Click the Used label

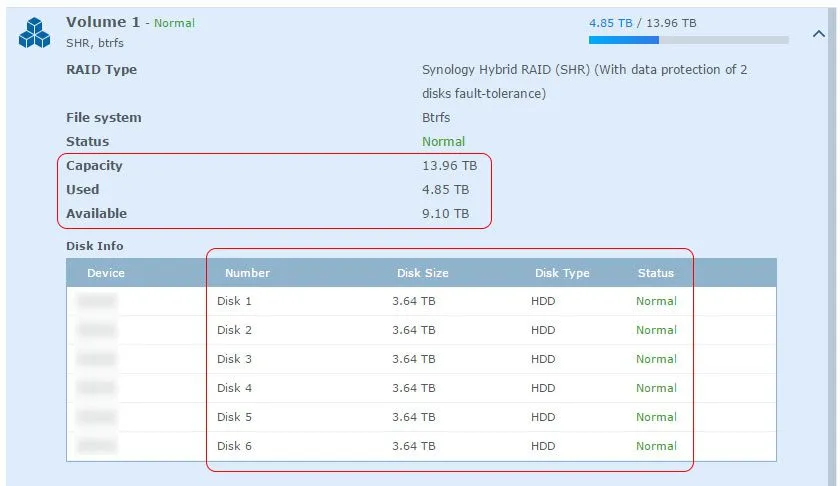[x=82, y=190]
